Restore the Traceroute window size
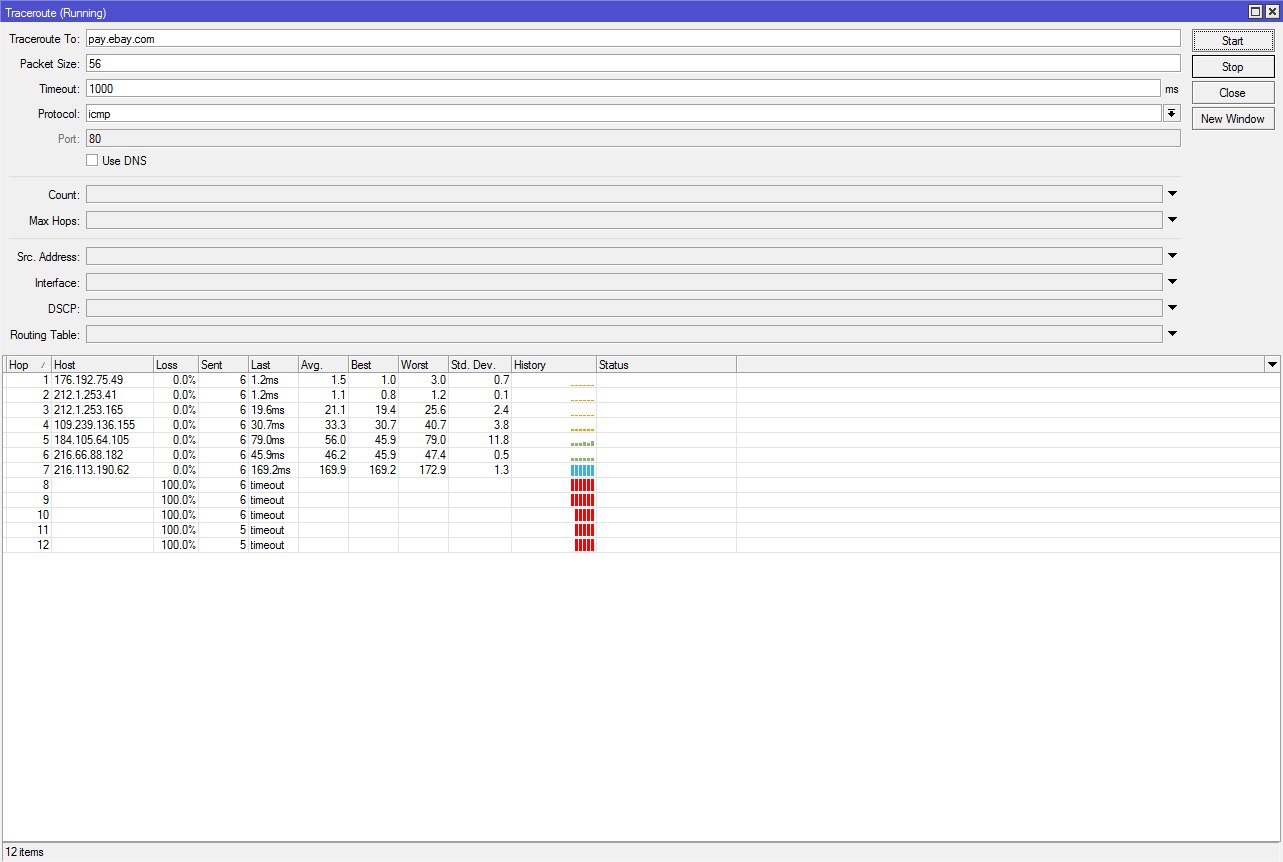This screenshot has height=862, width=1283. pos(1255,12)
